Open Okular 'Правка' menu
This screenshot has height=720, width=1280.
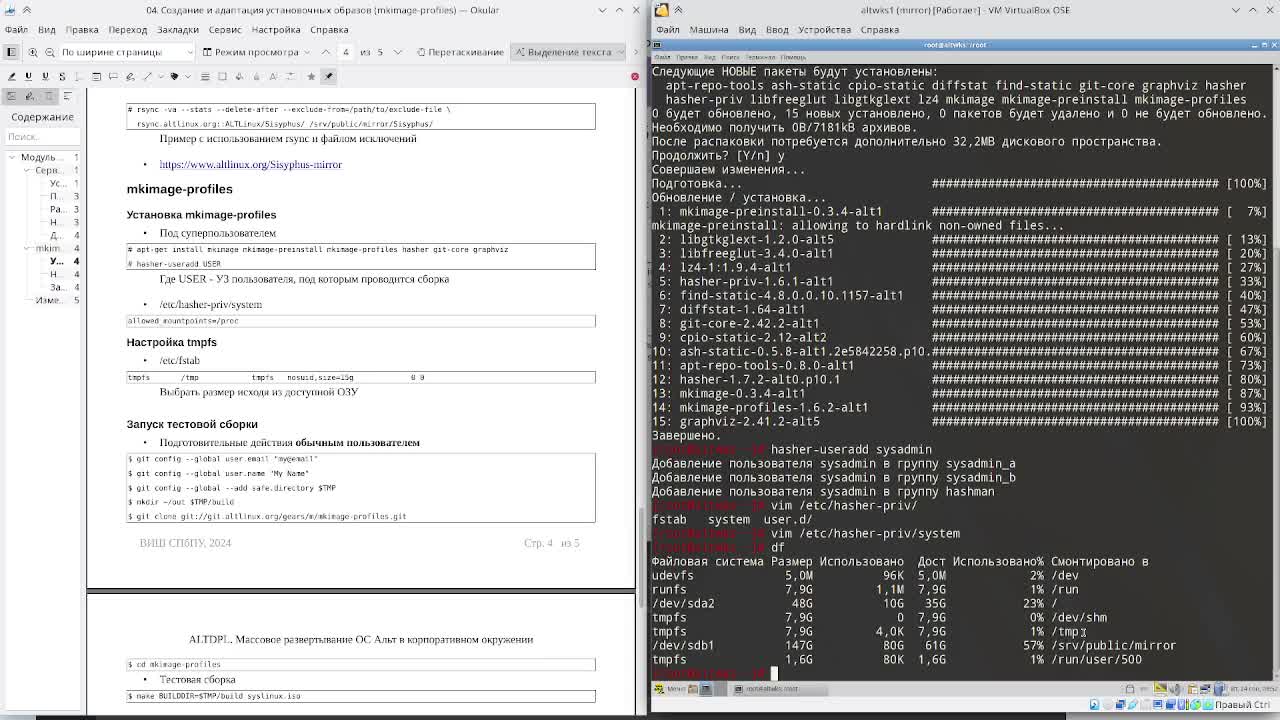tap(82, 30)
